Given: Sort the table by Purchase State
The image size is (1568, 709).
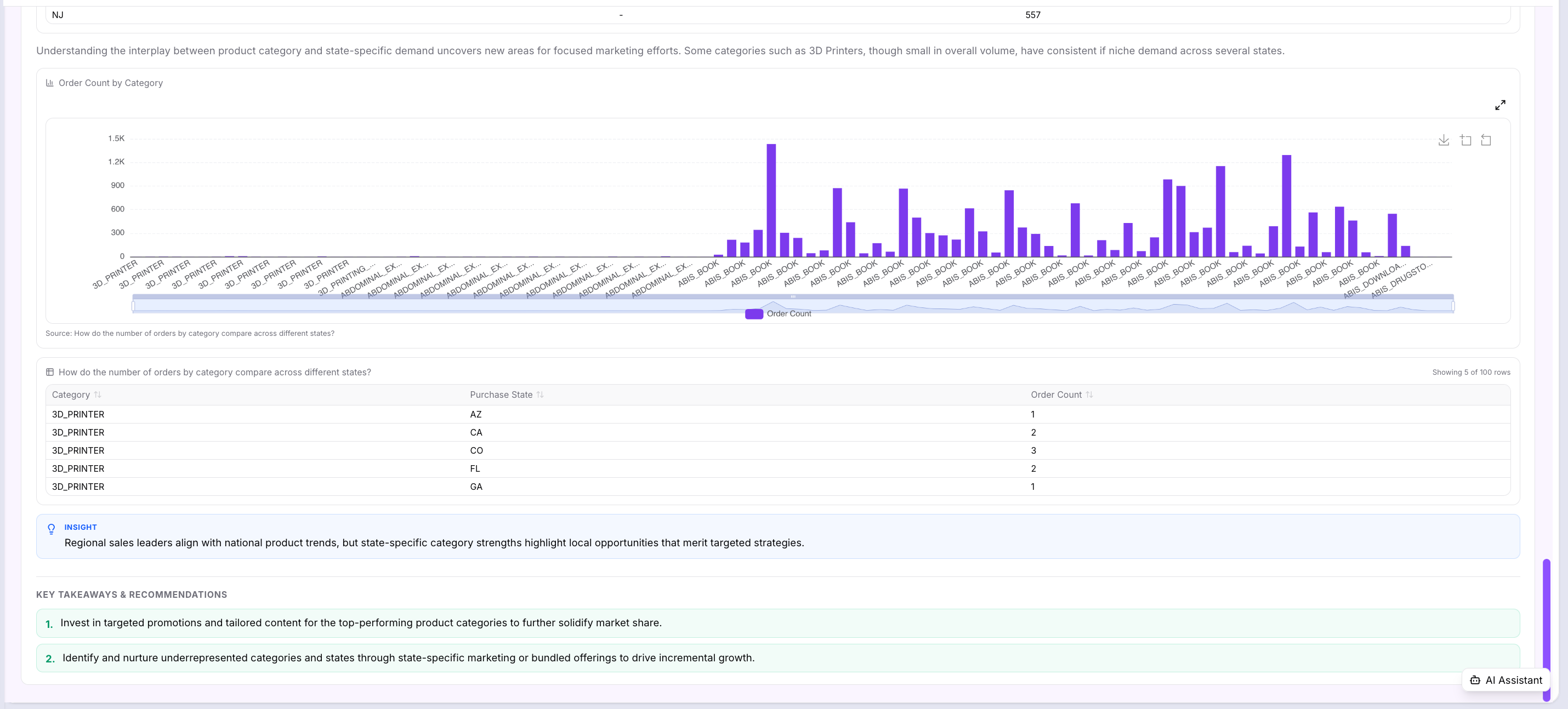Looking at the screenshot, I should click(x=540, y=394).
